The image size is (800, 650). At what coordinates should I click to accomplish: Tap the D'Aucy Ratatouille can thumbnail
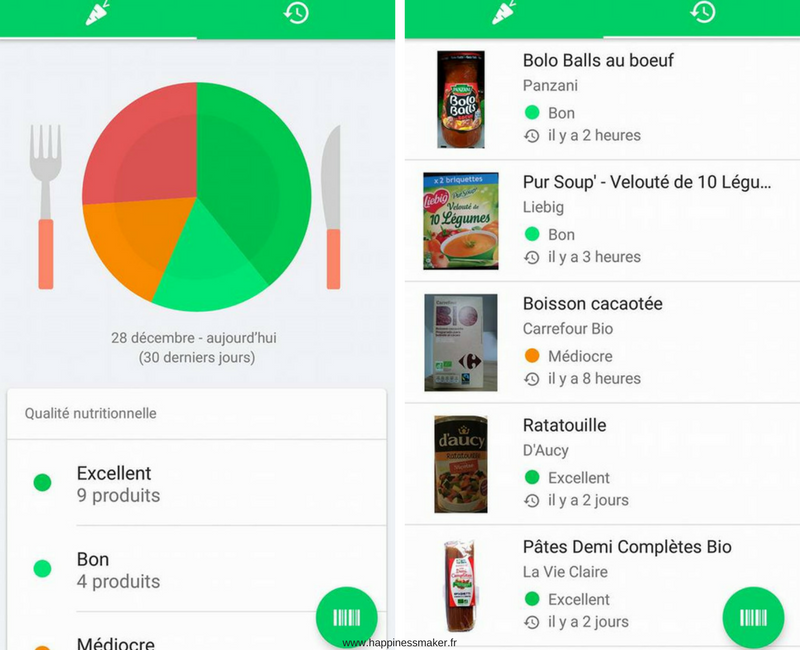tap(461, 464)
